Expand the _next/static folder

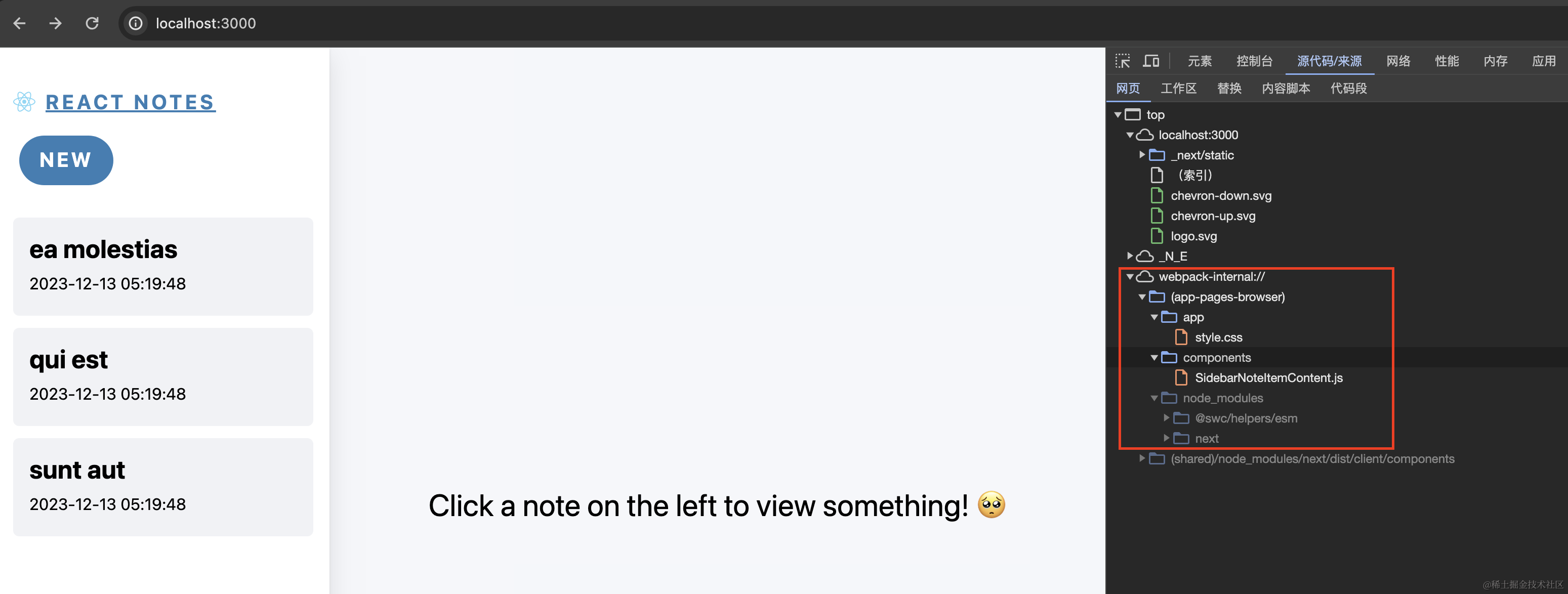click(1142, 155)
